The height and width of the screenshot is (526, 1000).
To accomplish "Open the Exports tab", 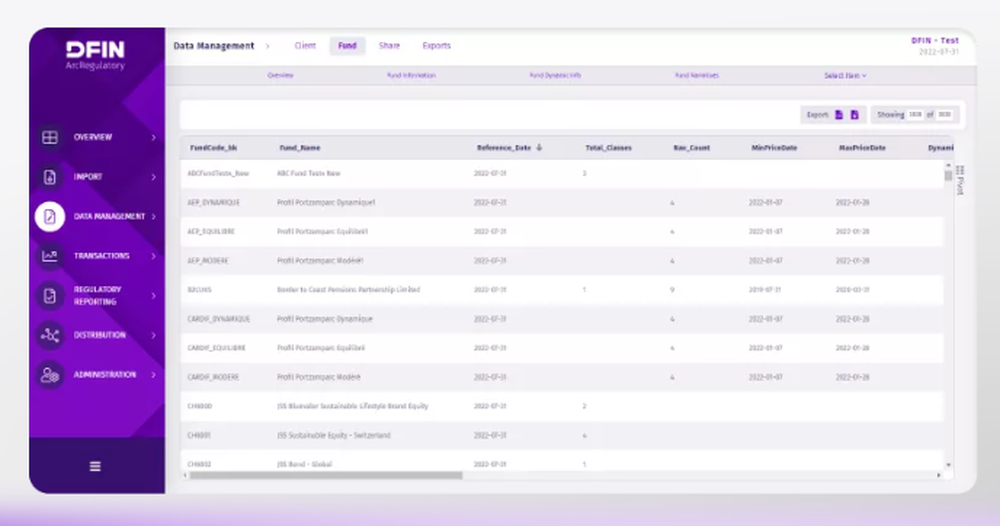I will [x=436, y=45].
